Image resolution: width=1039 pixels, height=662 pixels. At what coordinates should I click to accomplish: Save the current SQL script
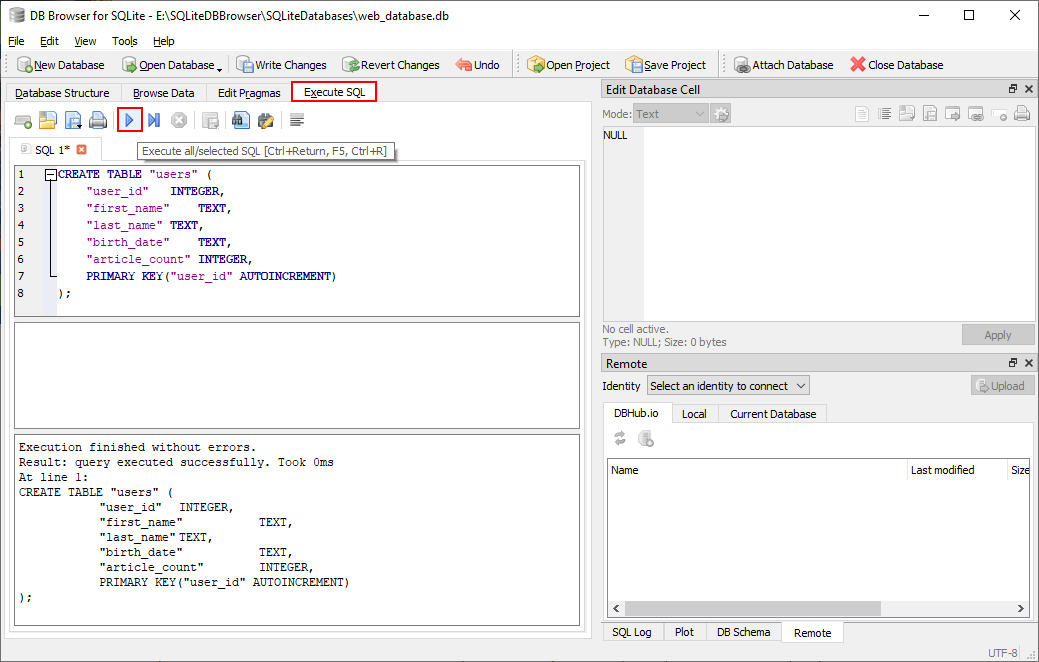coord(72,120)
